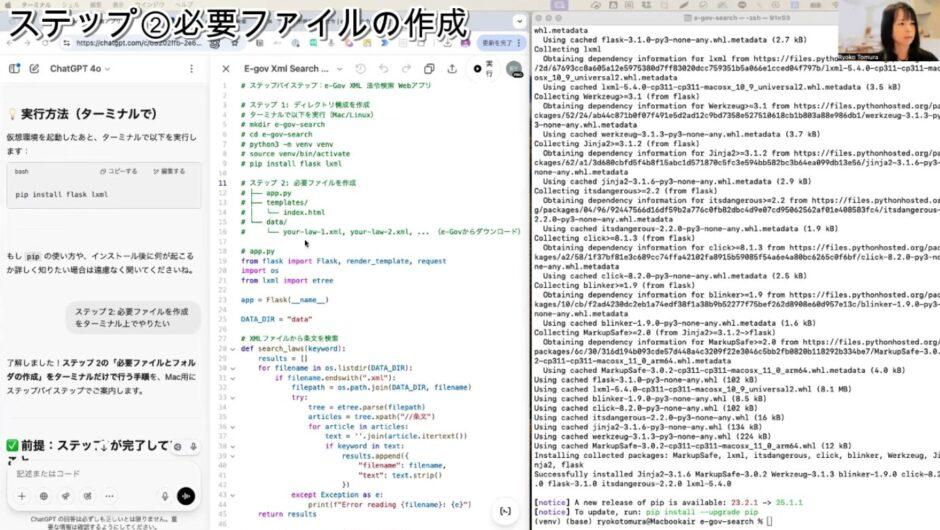The width and height of the screenshot is (940, 530).
Task: Share the canvas using upload icon
Action: click(452, 69)
